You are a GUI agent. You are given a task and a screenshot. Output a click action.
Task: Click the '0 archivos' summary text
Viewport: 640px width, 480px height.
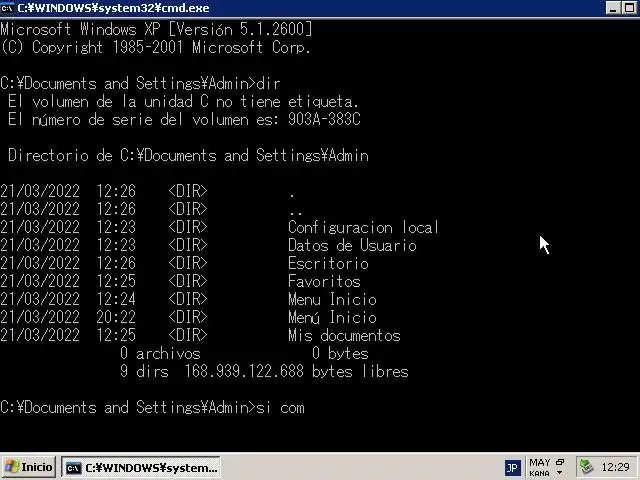point(160,353)
